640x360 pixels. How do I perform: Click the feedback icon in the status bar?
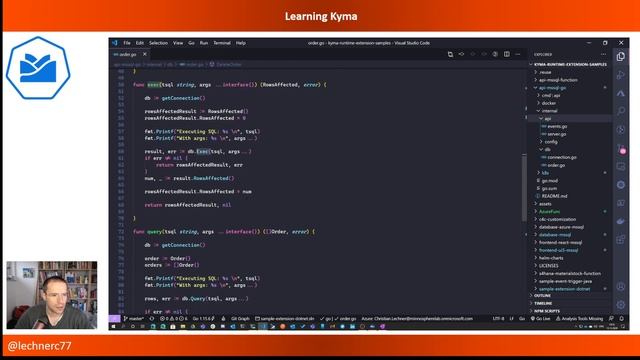[x=611, y=319]
